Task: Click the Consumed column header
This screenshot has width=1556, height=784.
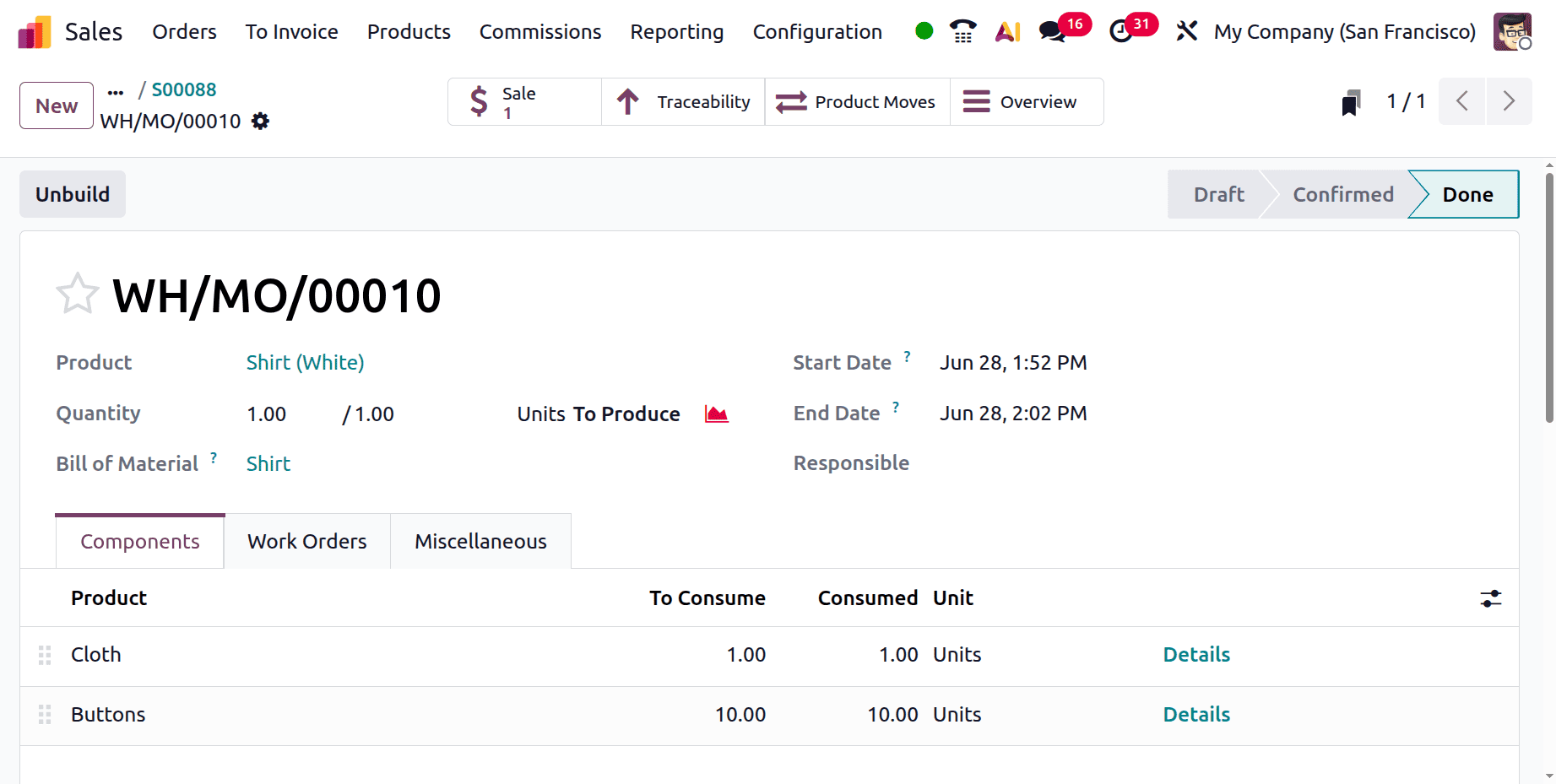Action: [x=867, y=598]
